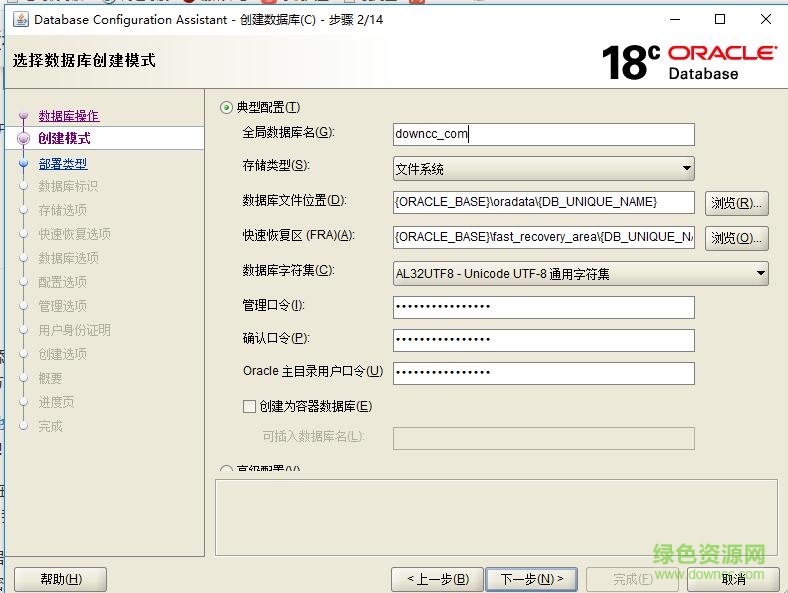Enable the 创建为容器数据库 checkbox
This screenshot has height=593, width=788.
point(250,406)
